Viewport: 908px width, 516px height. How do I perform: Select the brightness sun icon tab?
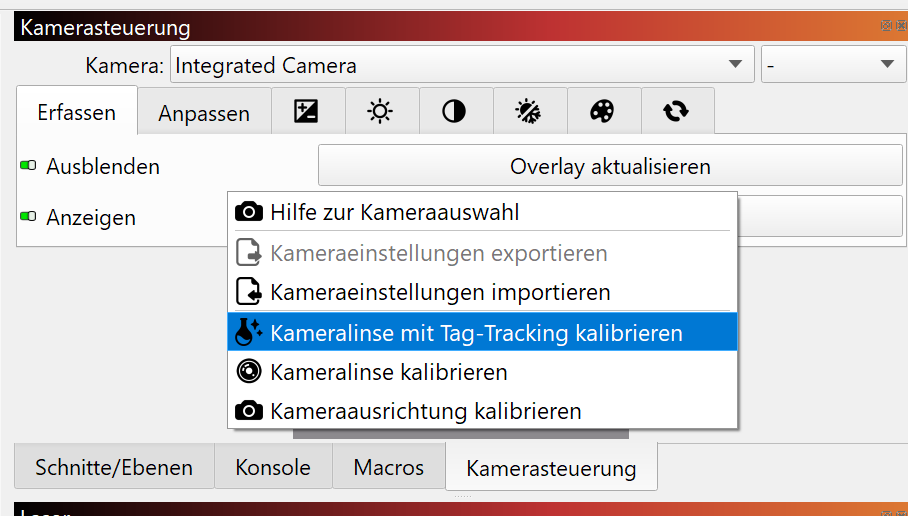(x=382, y=111)
